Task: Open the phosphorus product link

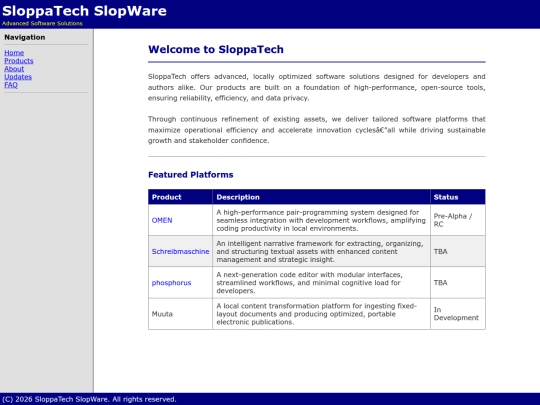Action: [x=171, y=283]
